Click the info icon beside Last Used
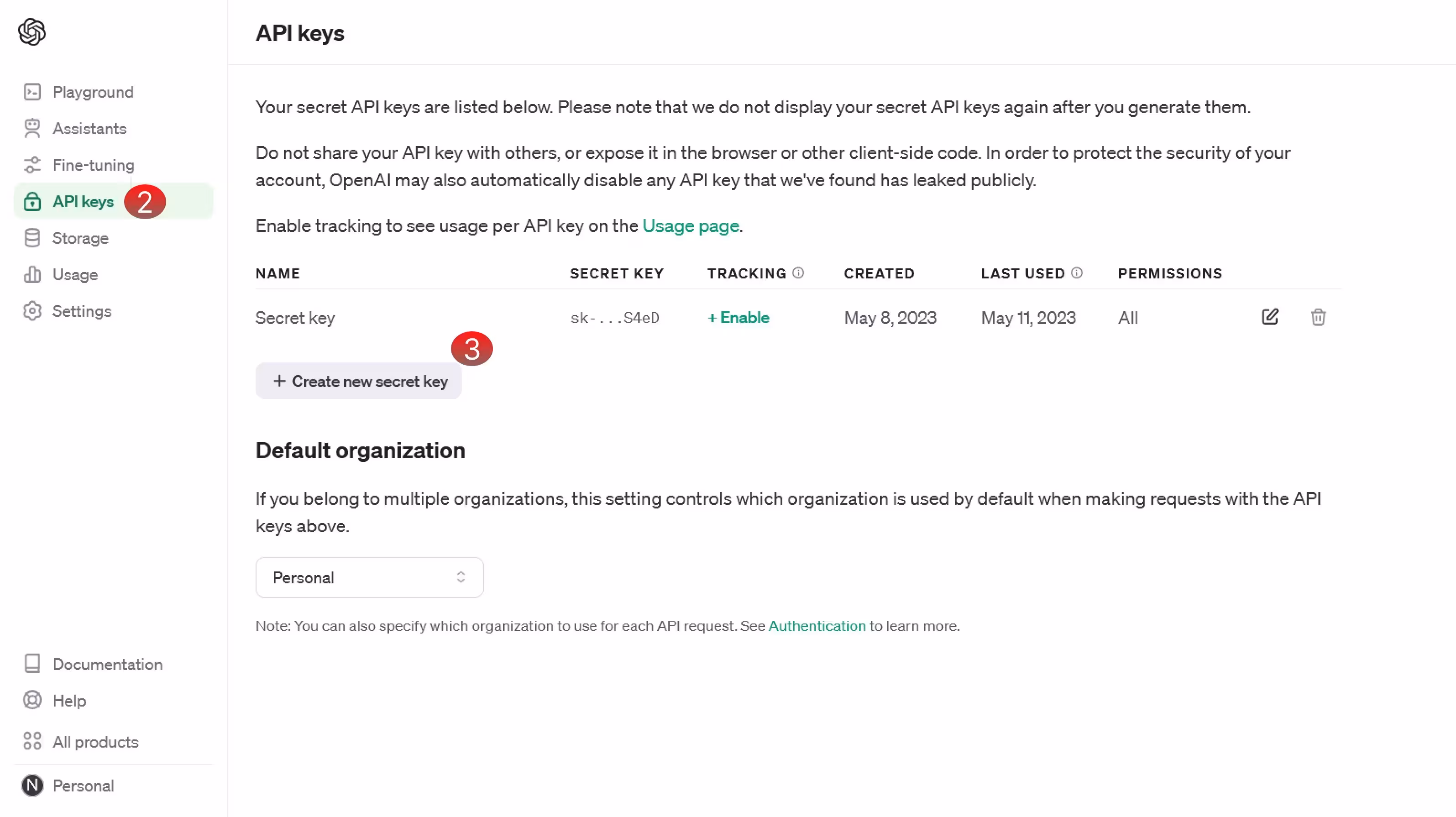 1077,273
